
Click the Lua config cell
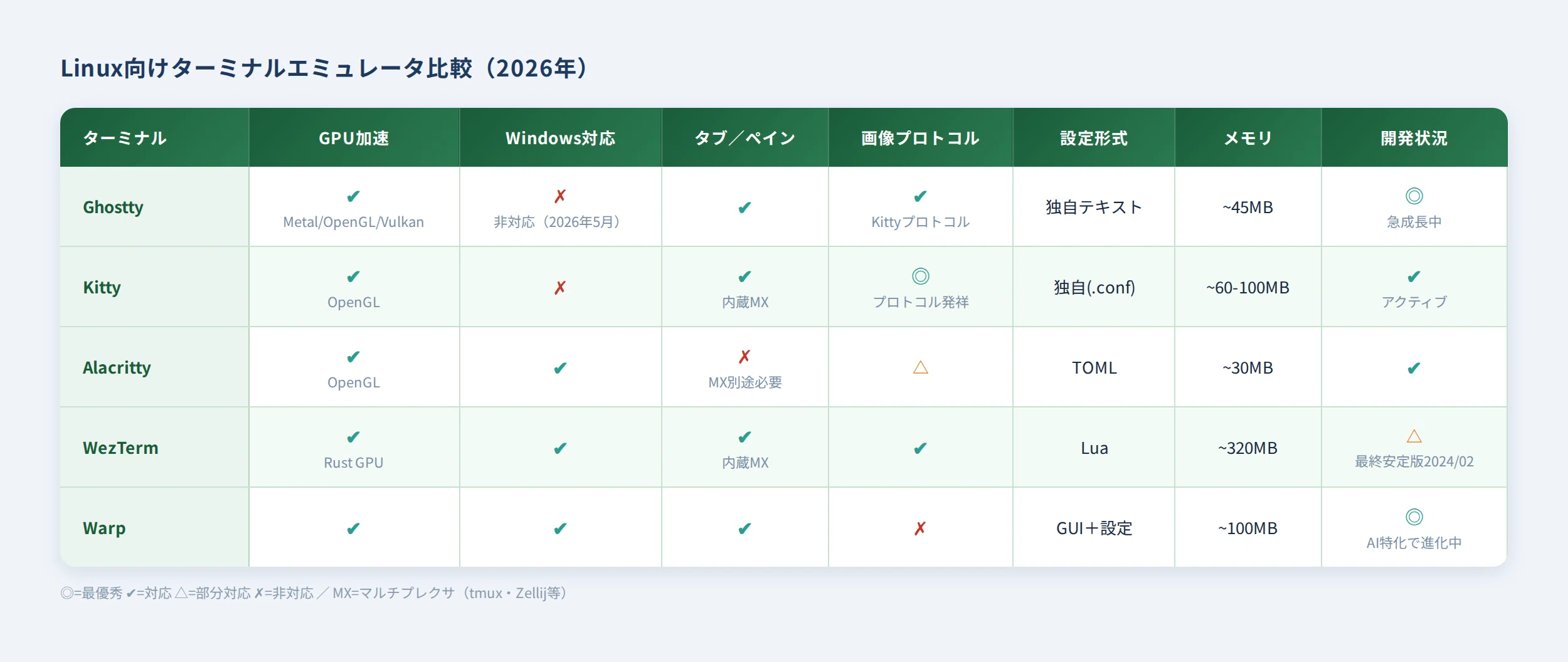pyautogui.click(x=1094, y=448)
